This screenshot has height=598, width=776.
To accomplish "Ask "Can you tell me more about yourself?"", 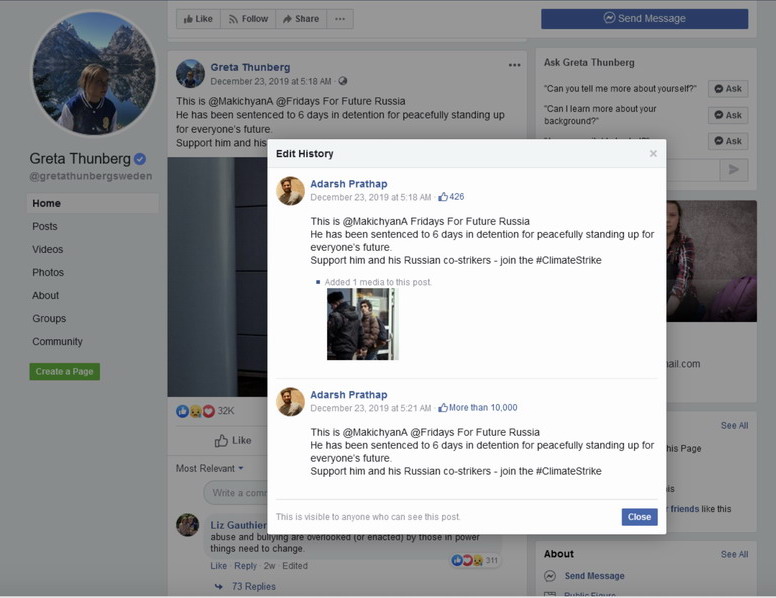I will 727,89.
